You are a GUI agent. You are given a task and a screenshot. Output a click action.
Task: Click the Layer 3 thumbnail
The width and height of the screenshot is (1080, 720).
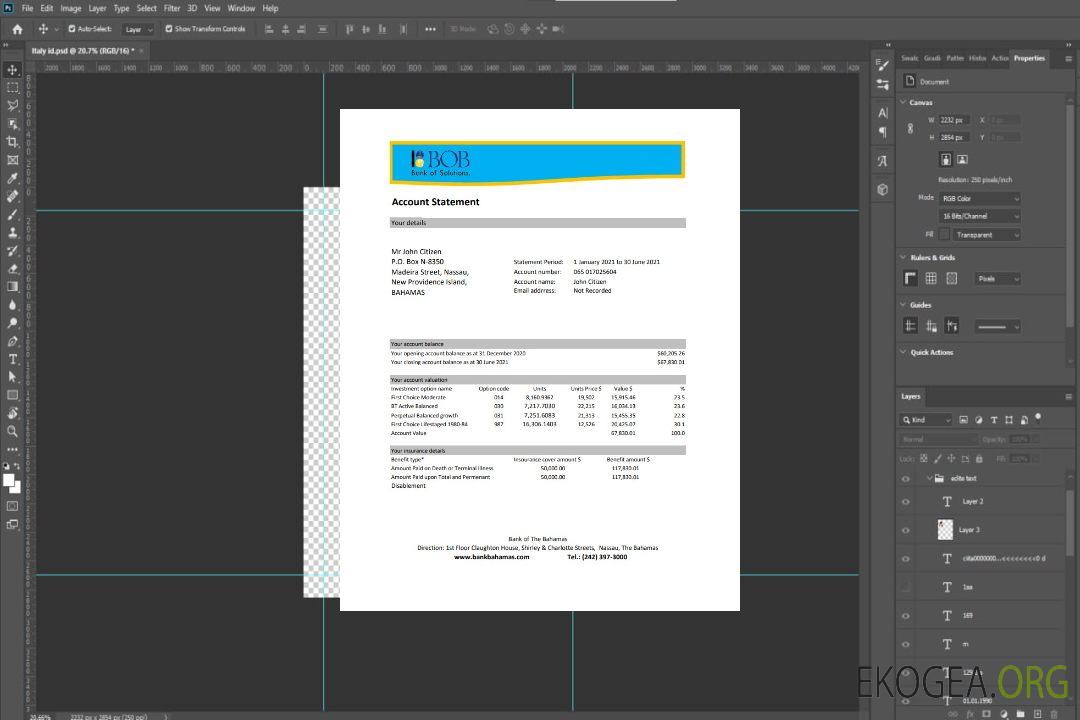pos(945,529)
